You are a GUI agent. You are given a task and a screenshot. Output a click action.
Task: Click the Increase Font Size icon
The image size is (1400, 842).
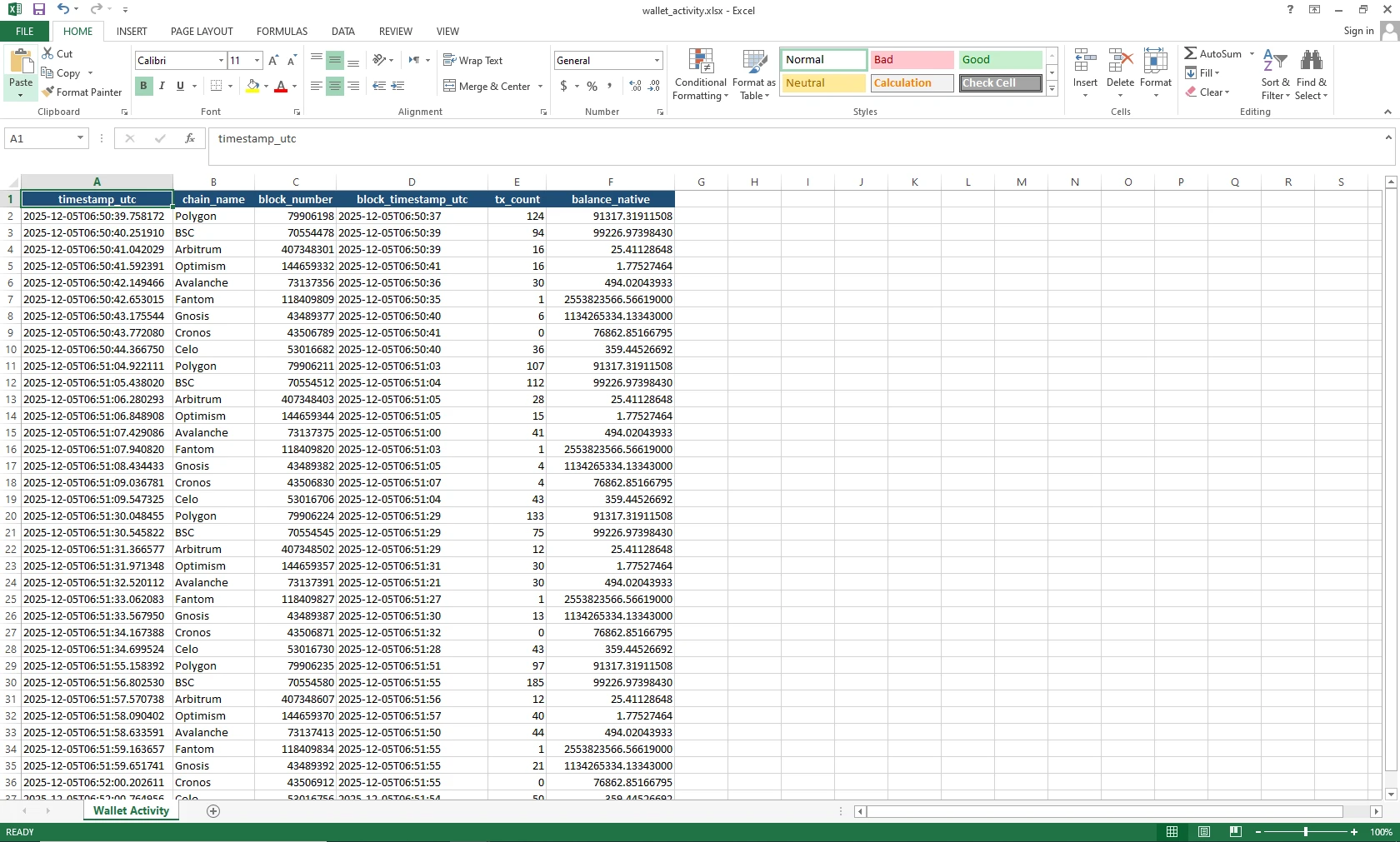pos(273,61)
